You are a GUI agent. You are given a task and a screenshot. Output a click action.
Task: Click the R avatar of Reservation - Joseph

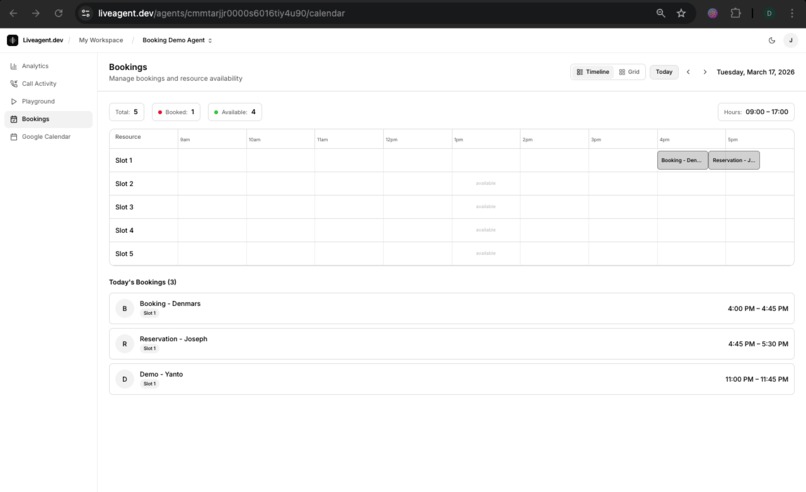click(x=124, y=344)
